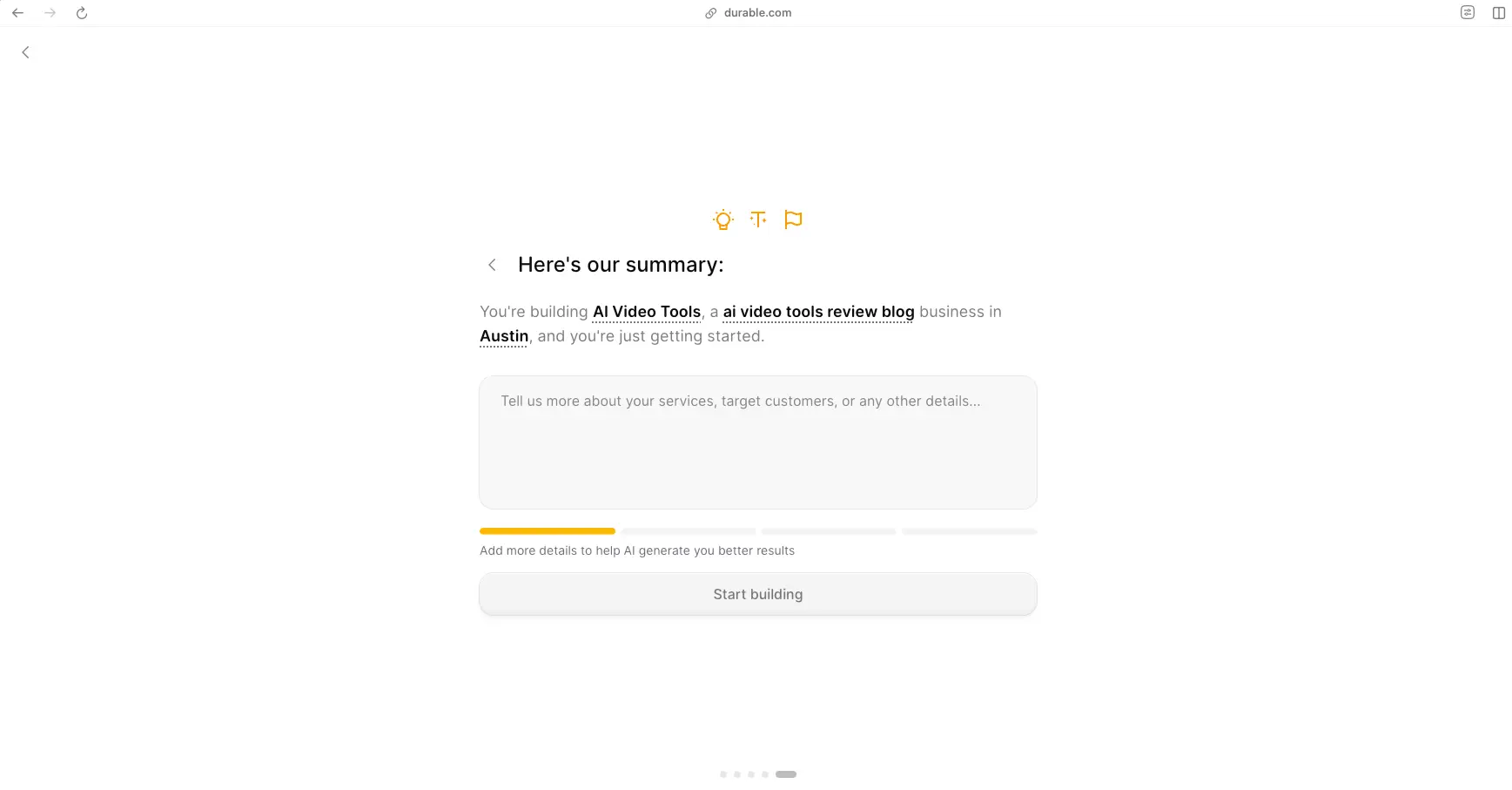1512x790 pixels.
Task: Click the business details text area
Action: (757, 442)
